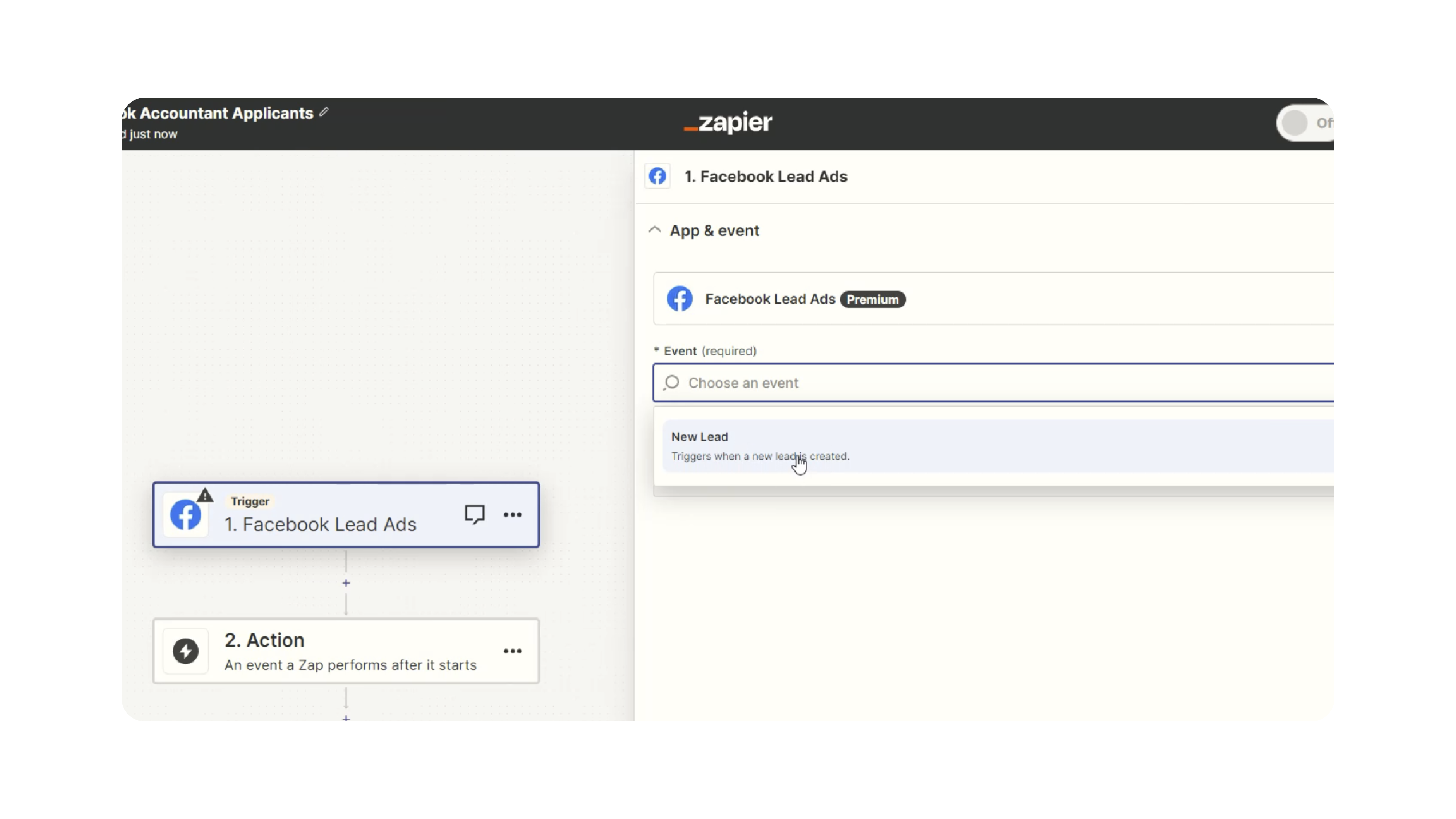Click the warning triangle on trigger step
1456x819 pixels.
205,496
